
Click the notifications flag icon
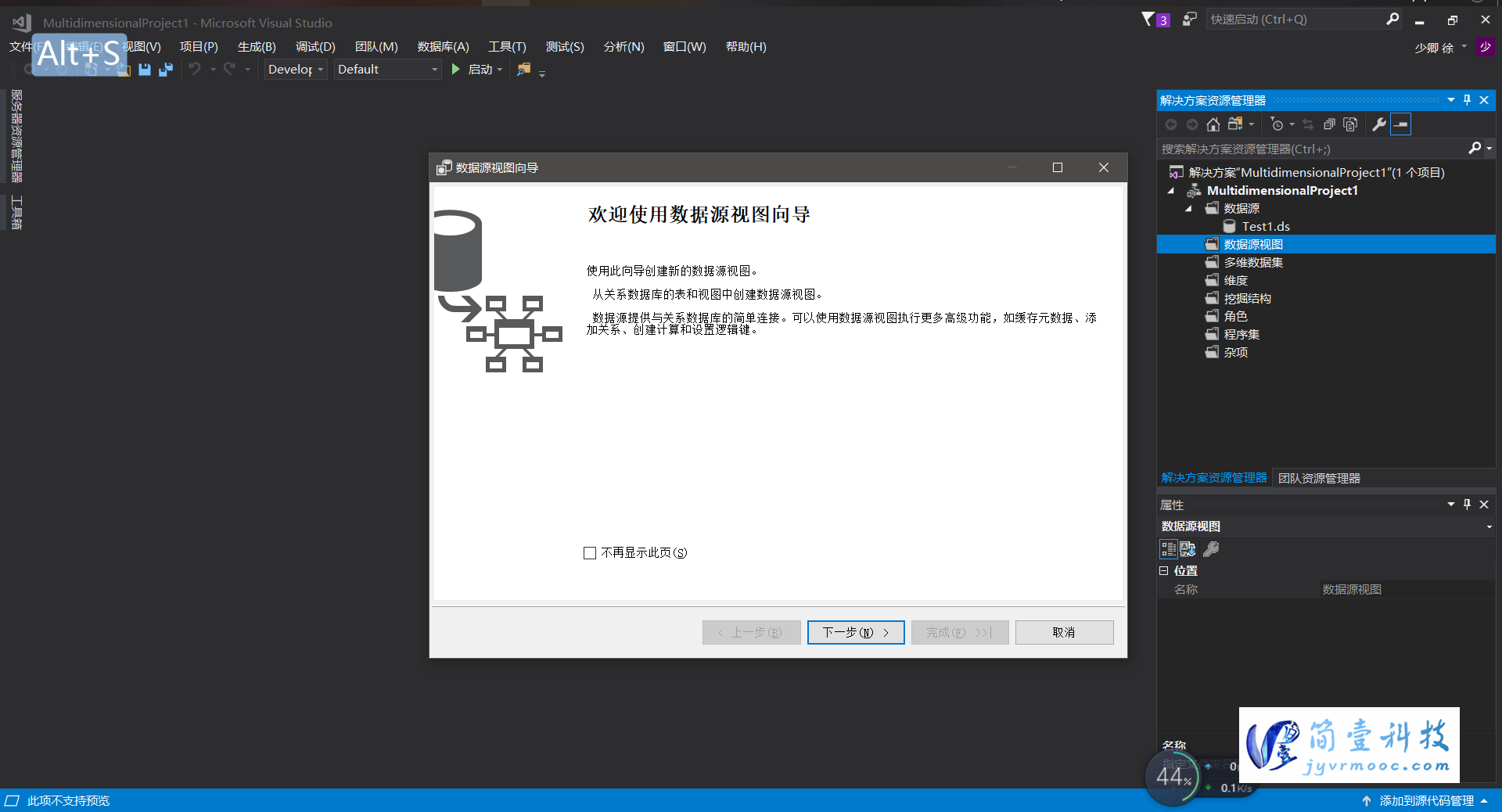(x=1148, y=19)
